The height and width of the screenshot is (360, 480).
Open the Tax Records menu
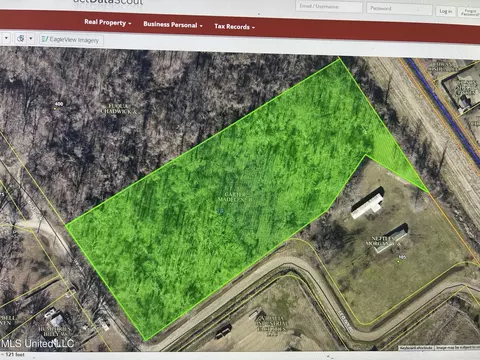tap(234, 26)
